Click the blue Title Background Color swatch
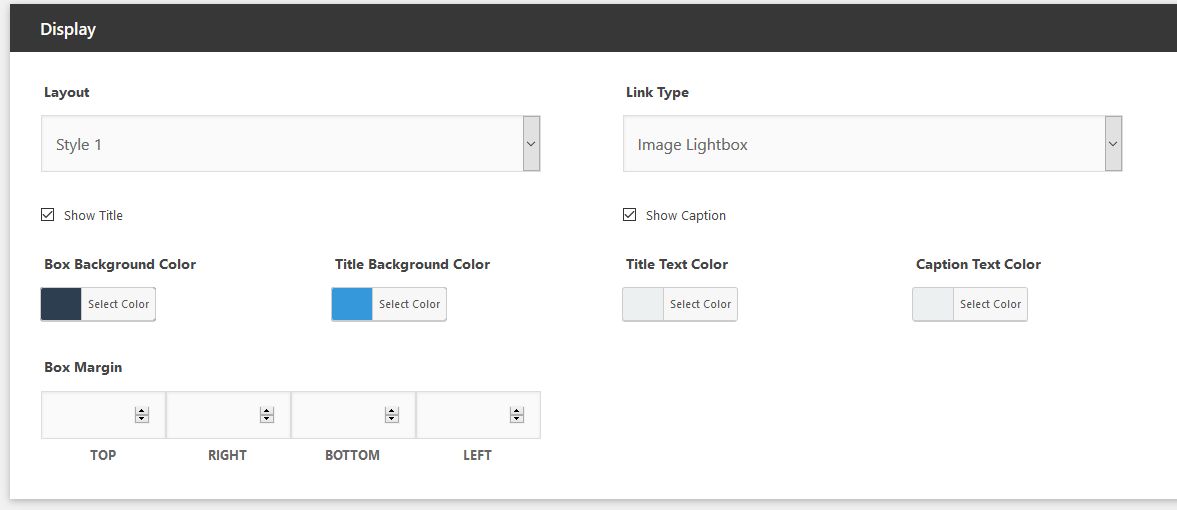 [x=352, y=304]
